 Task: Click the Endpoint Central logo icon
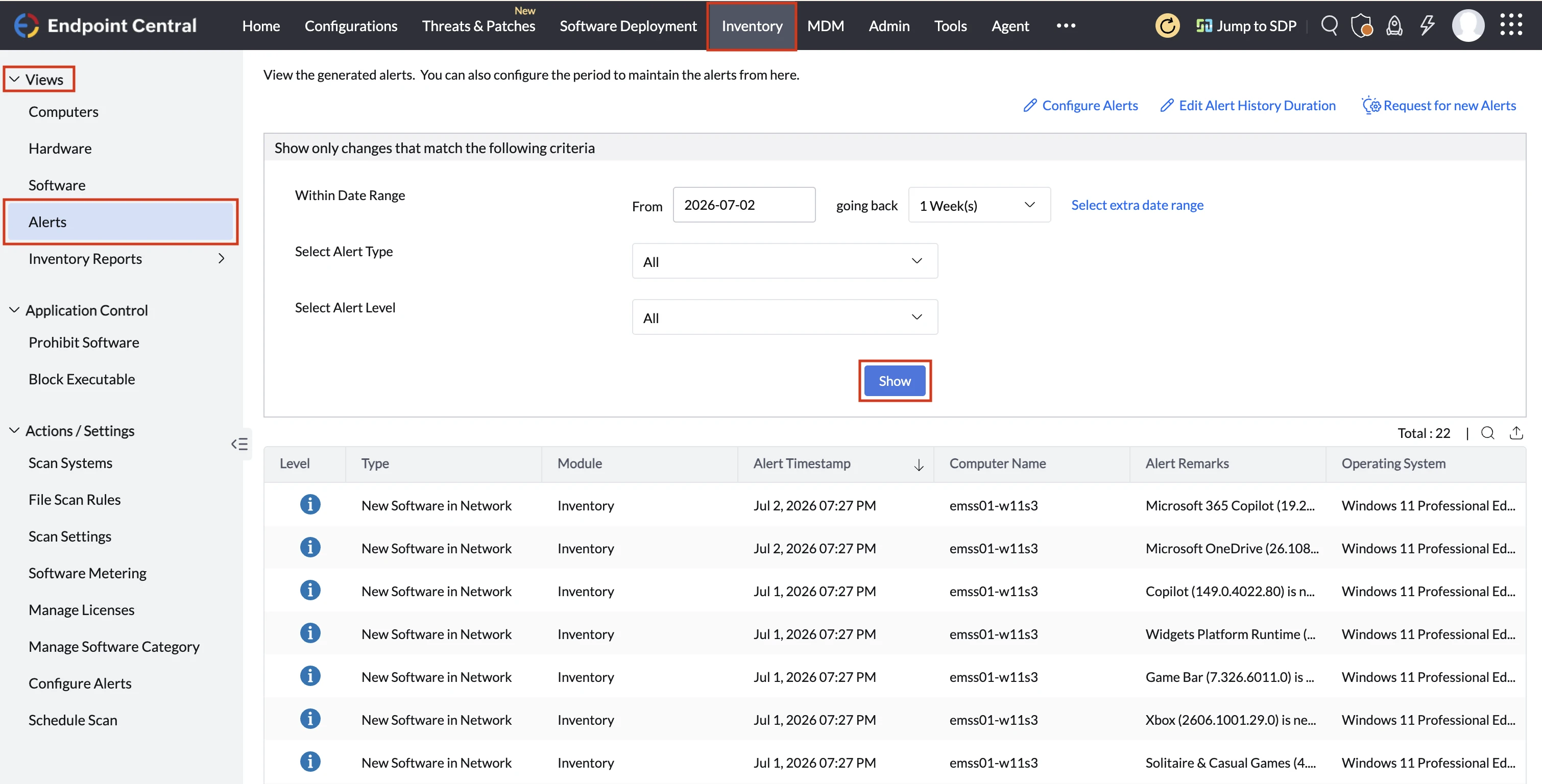coord(27,26)
